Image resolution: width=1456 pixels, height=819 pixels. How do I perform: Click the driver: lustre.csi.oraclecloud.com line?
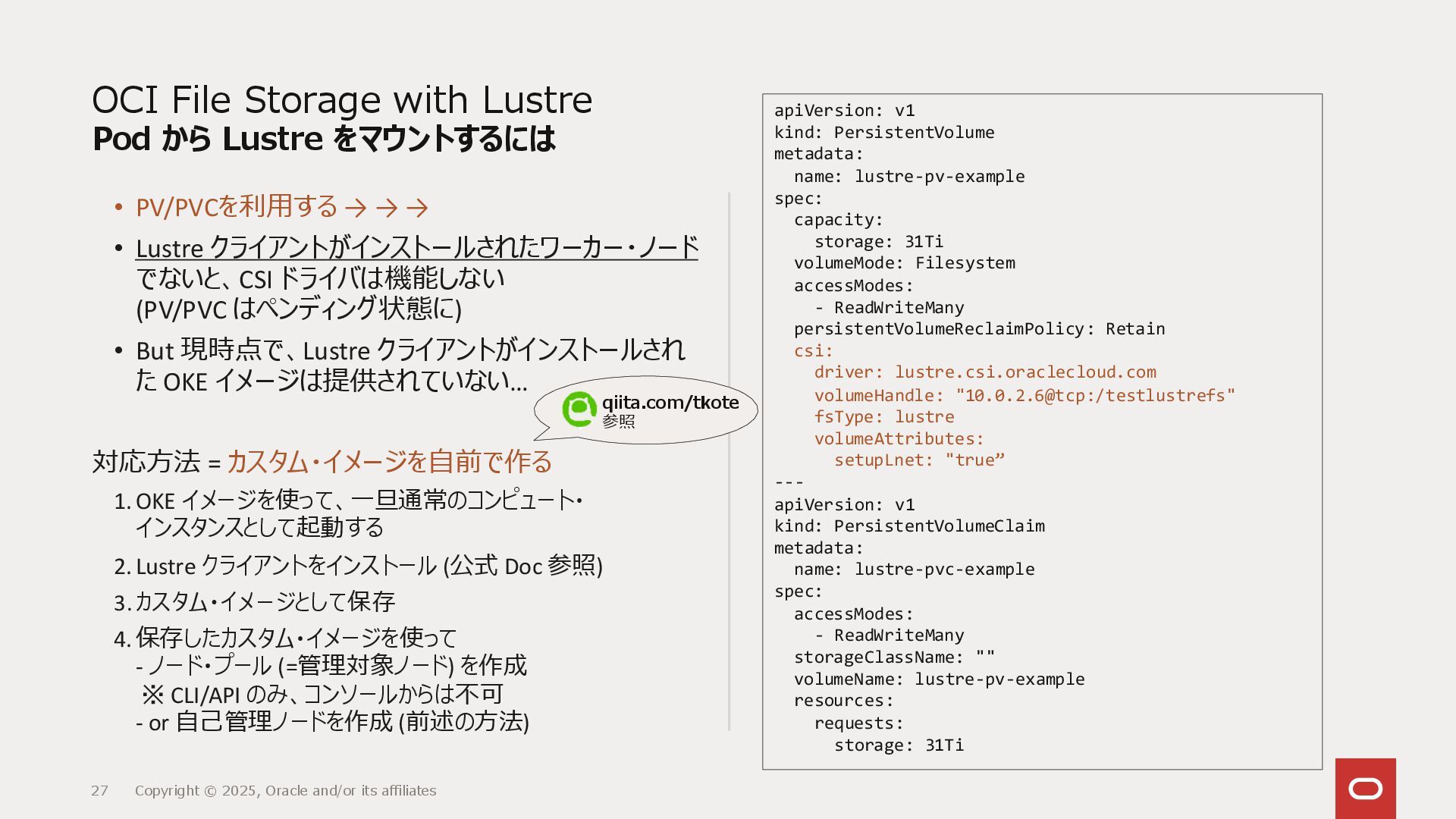click(x=984, y=372)
